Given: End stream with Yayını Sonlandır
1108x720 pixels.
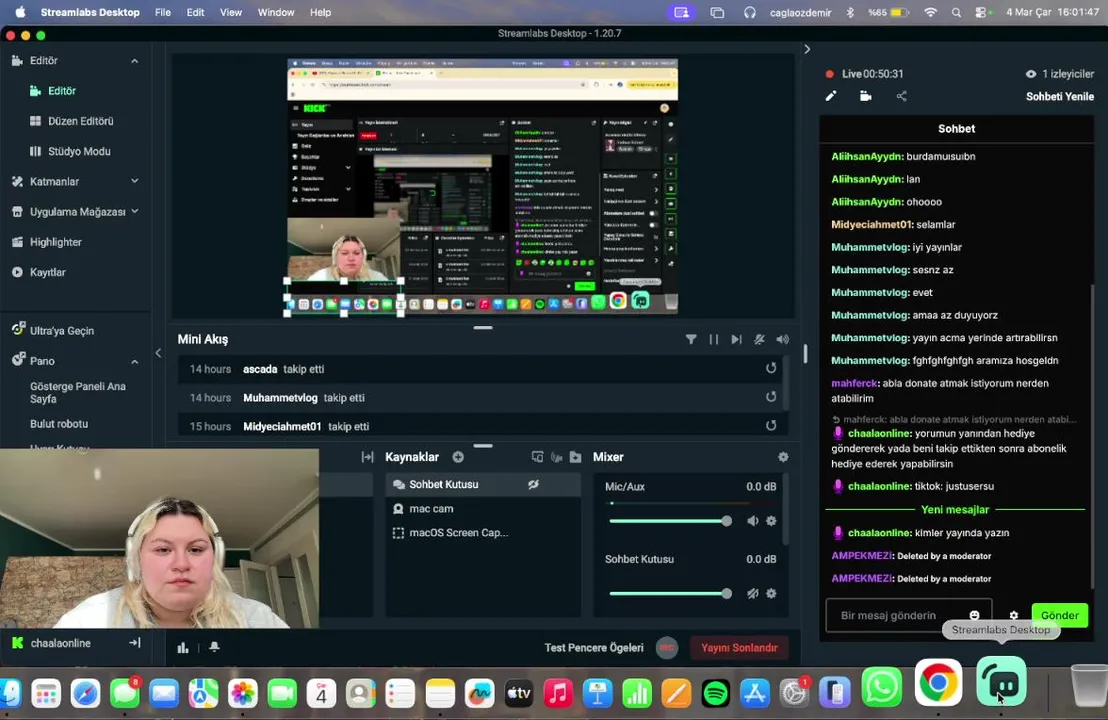Looking at the screenshot, I should [739, 648].
